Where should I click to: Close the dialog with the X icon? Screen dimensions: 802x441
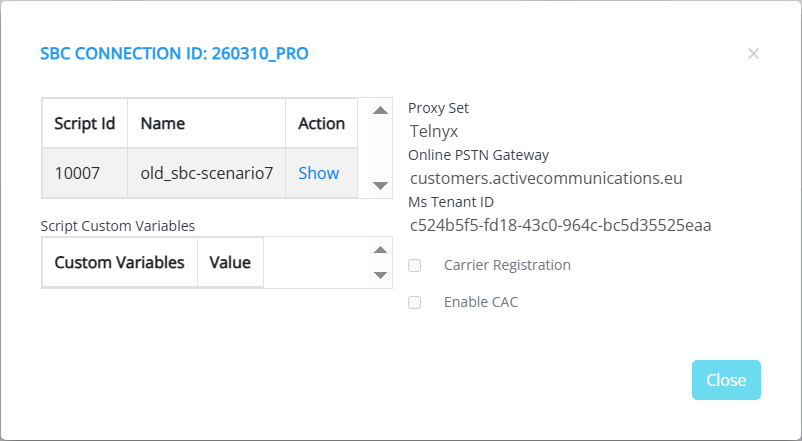[753, 54]
